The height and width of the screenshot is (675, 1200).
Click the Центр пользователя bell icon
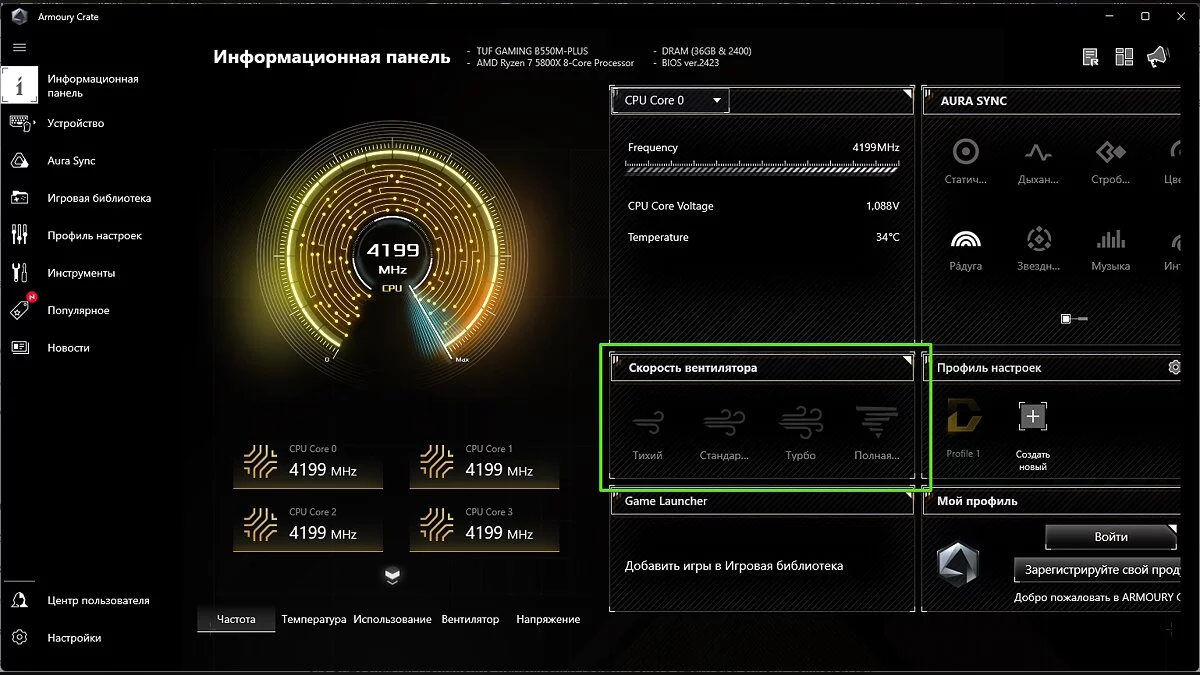tap(19, 600)
